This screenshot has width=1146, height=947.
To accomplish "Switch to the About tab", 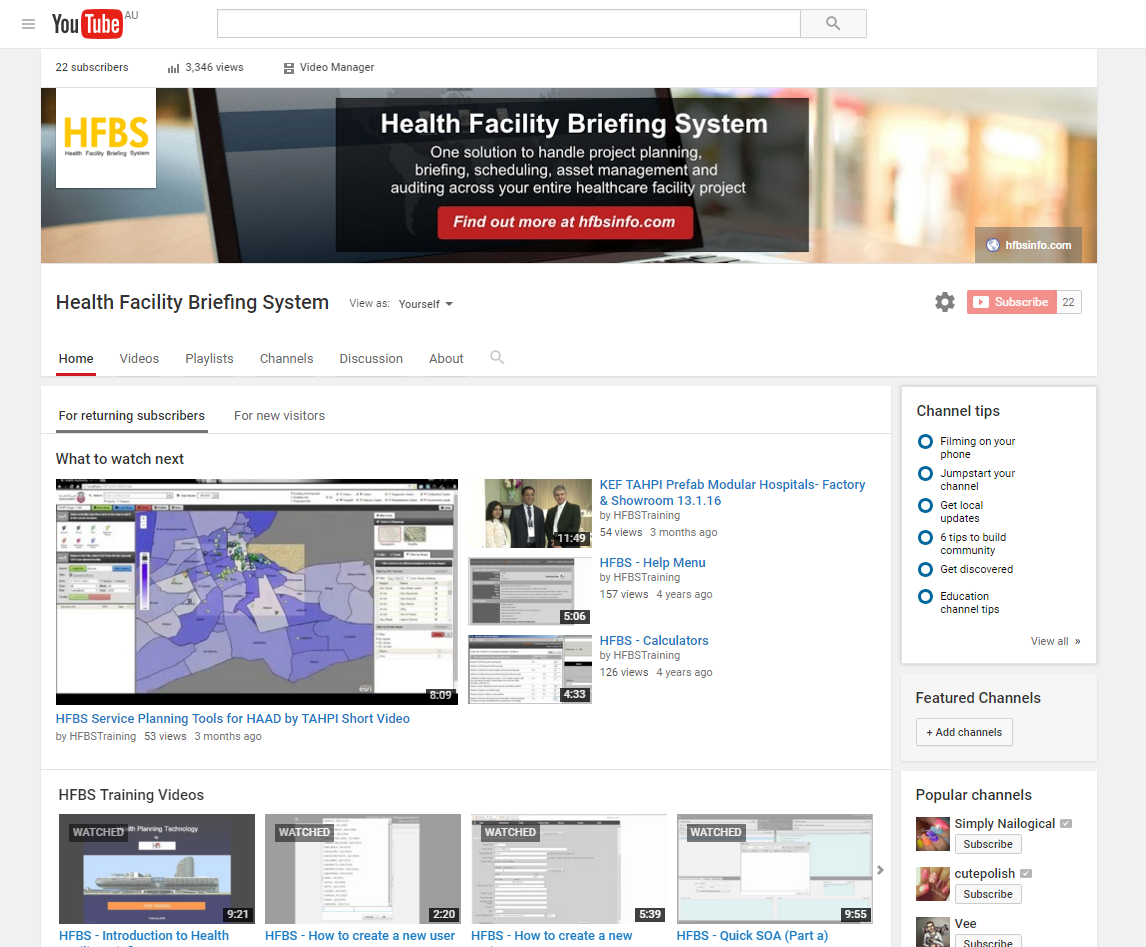I will click(x=446, y=359).
